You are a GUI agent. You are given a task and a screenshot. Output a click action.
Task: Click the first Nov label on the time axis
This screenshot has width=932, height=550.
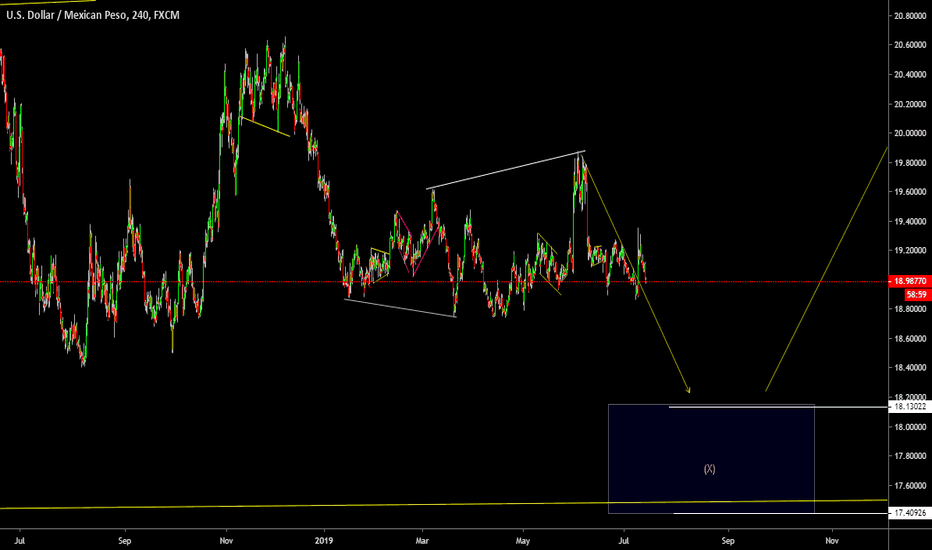pyautogui.click(x=226, y=540)
